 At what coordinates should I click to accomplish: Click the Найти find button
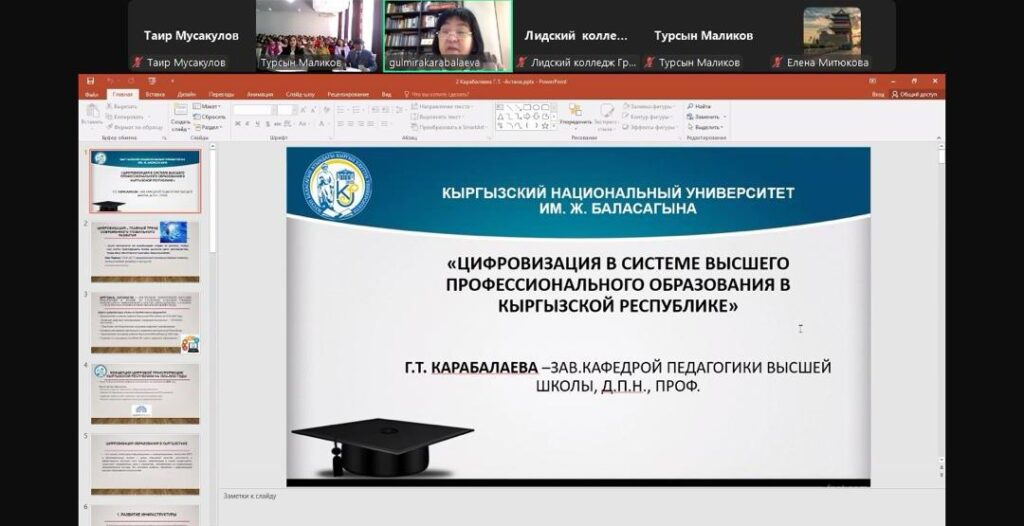click(699, 107)
